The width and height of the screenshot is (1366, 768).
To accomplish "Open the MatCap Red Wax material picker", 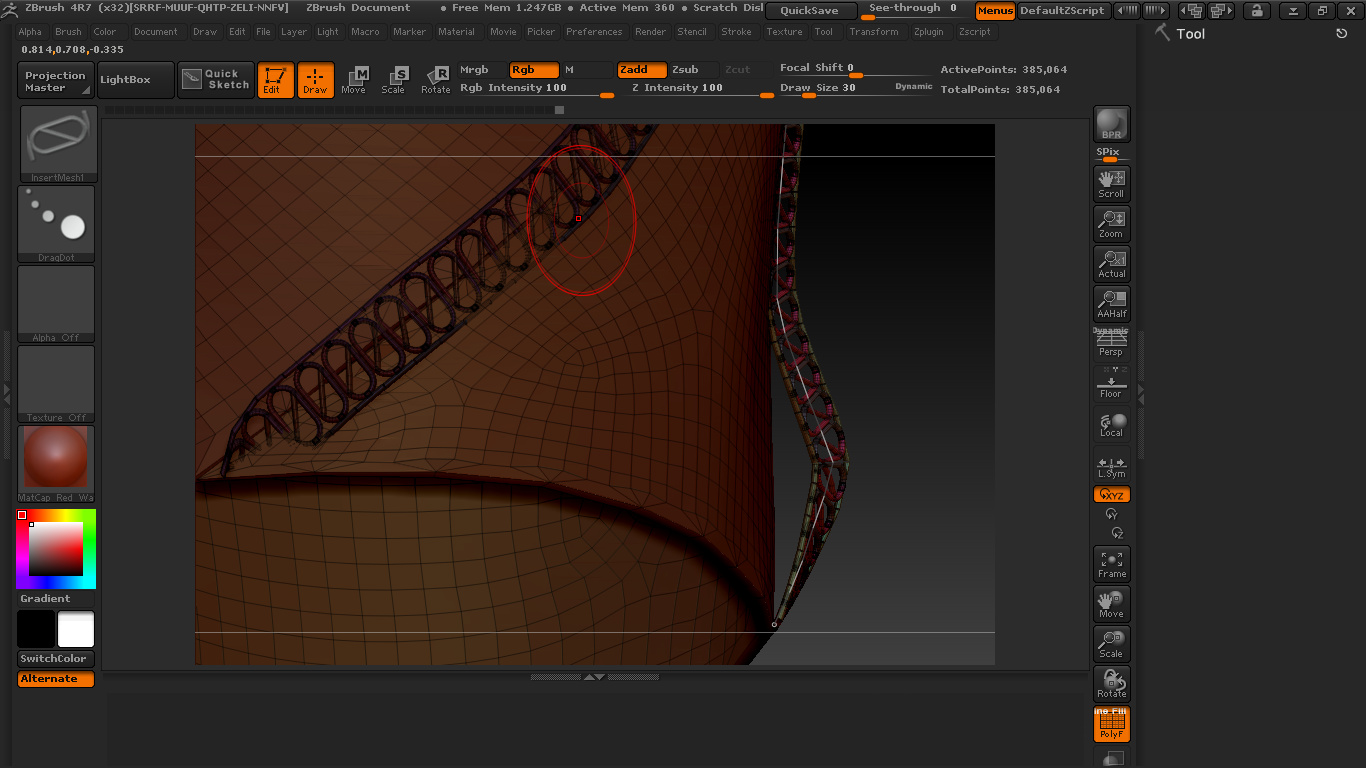I will coord(56,464).
